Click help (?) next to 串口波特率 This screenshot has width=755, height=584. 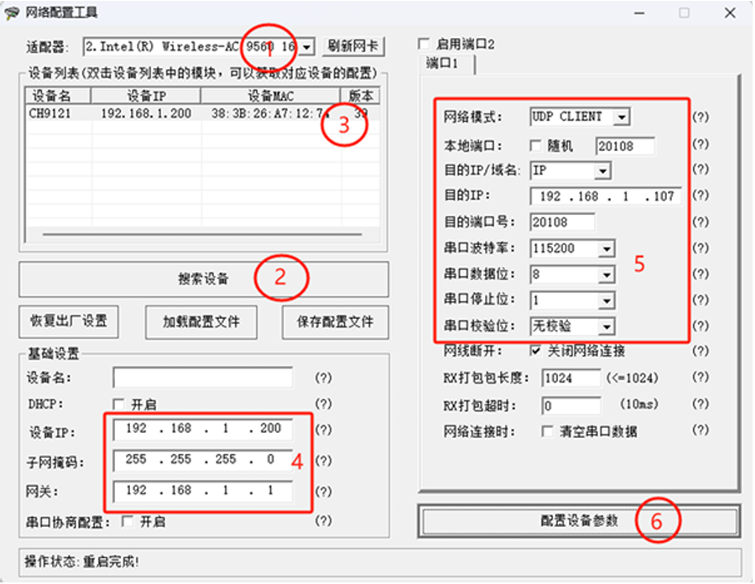701,248
